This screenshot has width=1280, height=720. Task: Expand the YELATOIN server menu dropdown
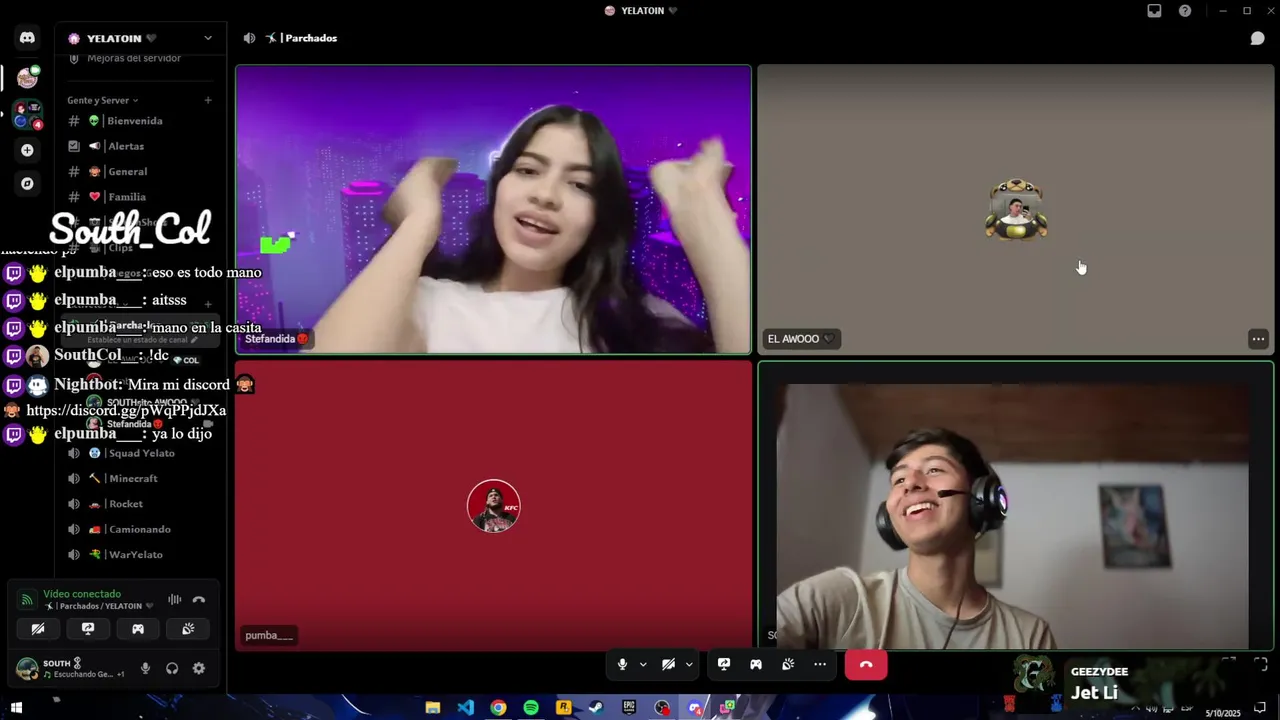(x=207, y=38)
